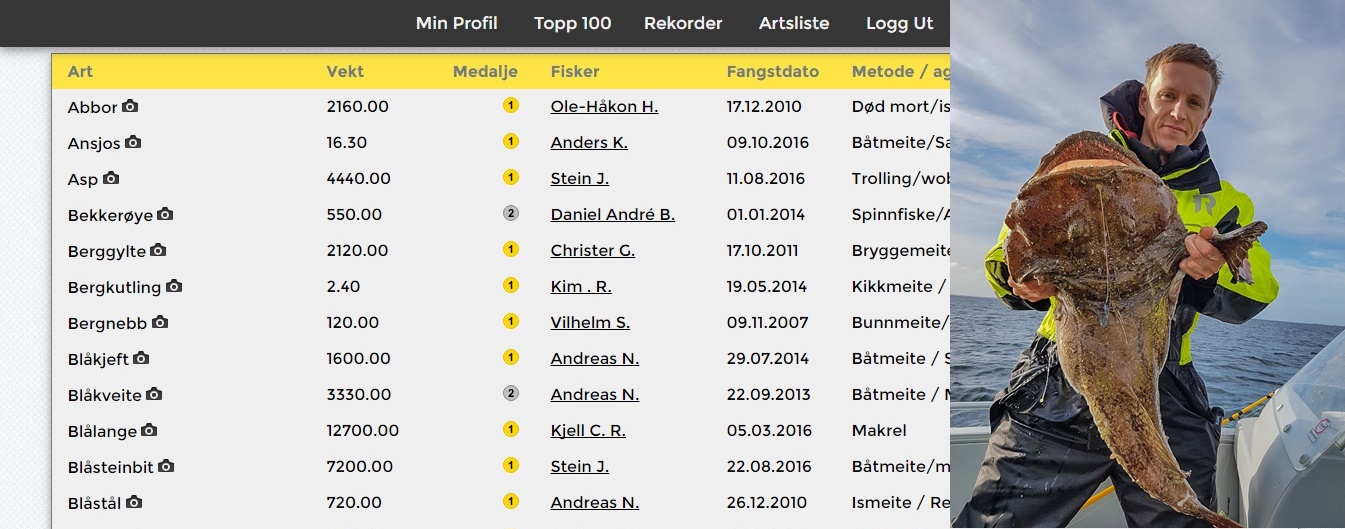Open the Min Profil menu item
This screenshot has height=529, width=1345.
coord(457,23)
